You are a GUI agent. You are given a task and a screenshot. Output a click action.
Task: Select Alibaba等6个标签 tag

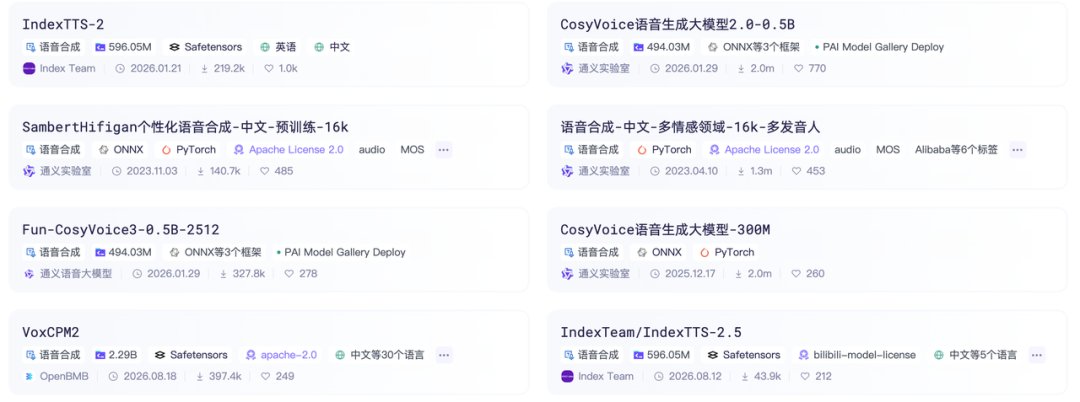point(956,149)
